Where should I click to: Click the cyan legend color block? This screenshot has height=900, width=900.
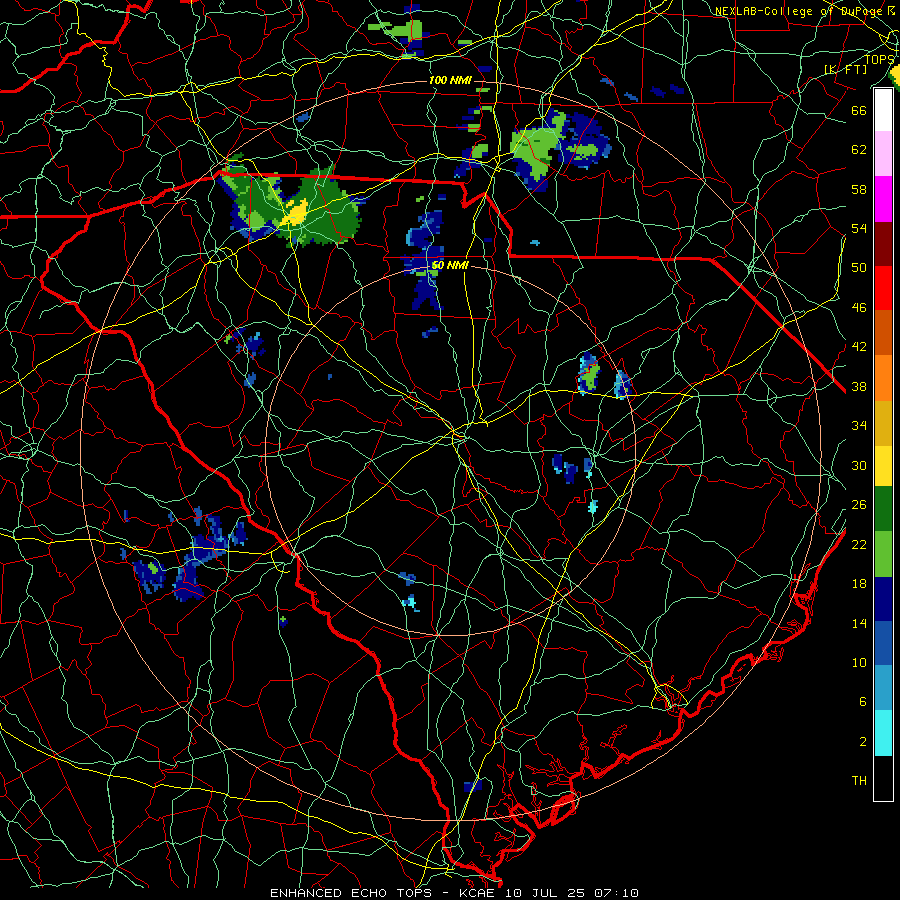(883, 733)
